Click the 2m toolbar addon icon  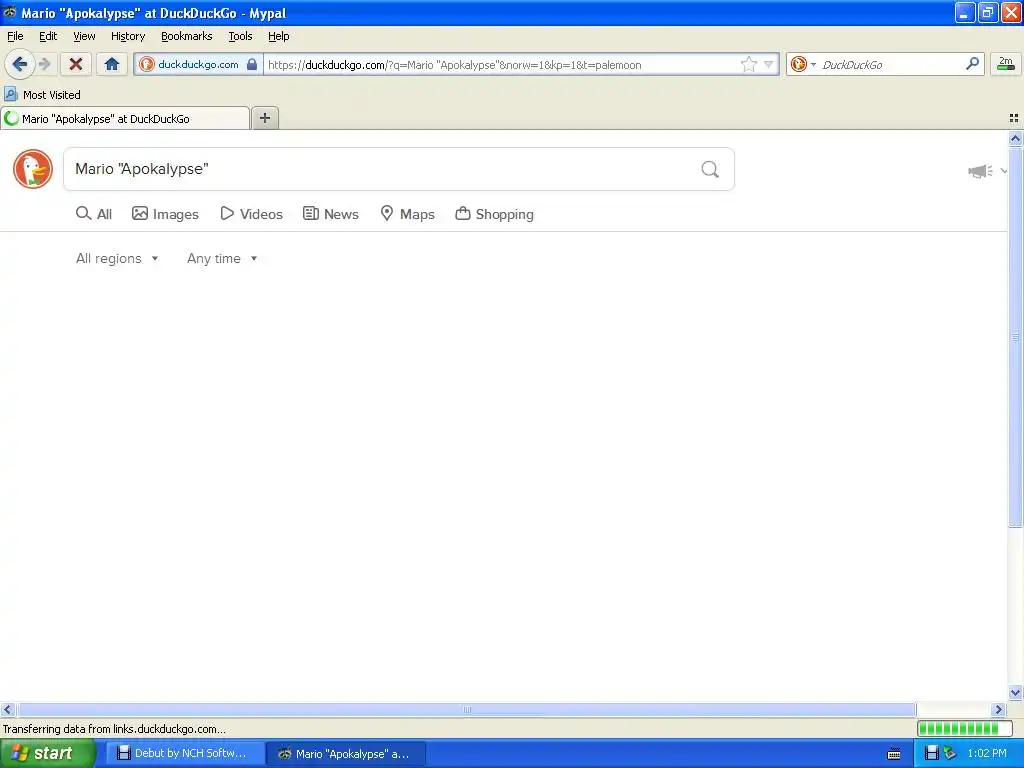[x=1006, y=64]
